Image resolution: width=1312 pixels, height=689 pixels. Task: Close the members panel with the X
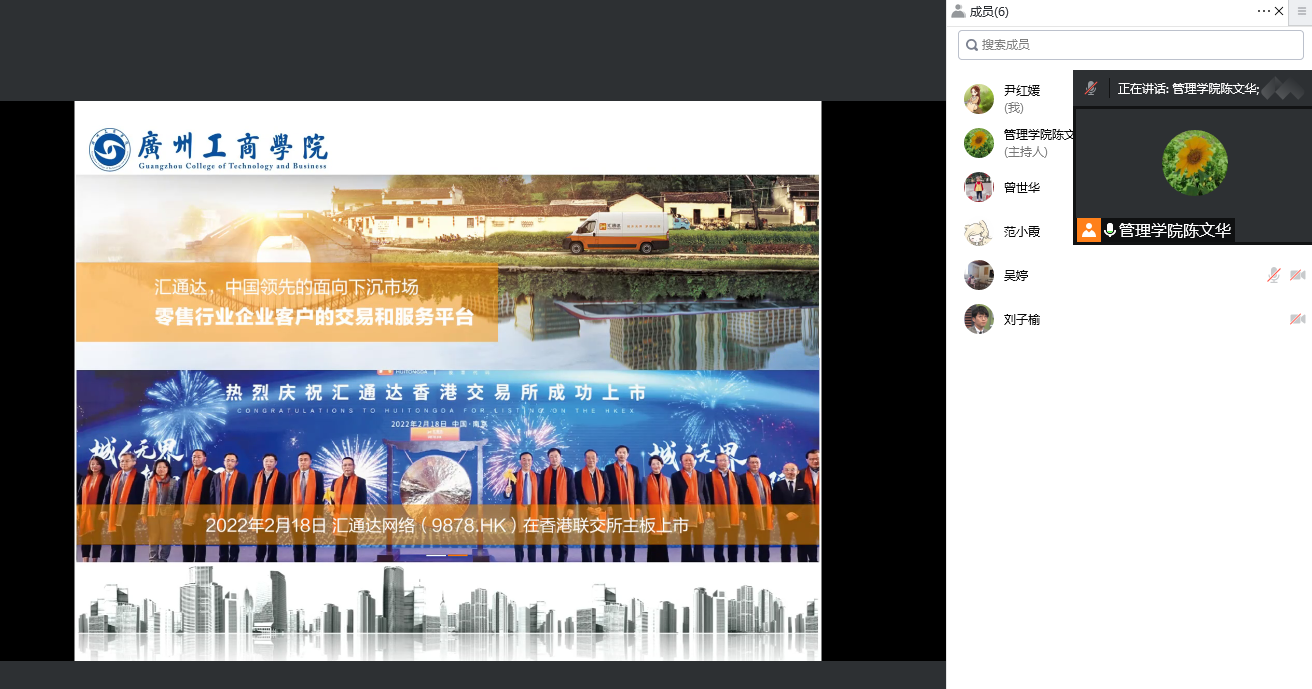tap(1279, 11)
